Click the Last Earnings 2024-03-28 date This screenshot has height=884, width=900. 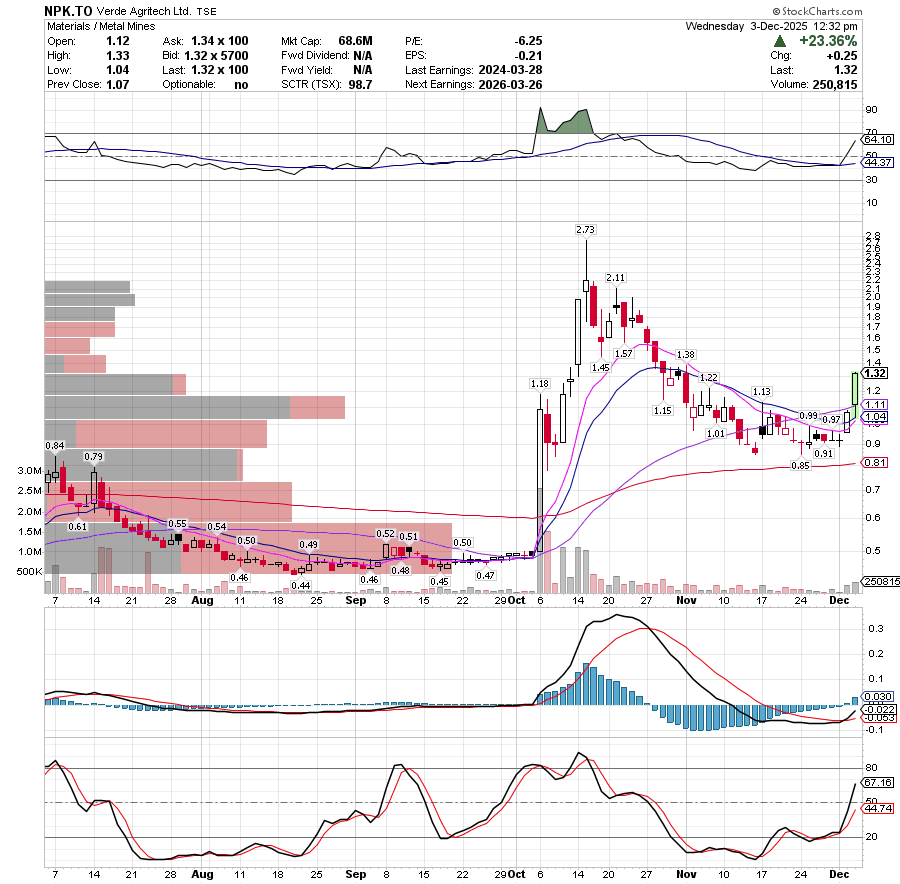[510, 70]
